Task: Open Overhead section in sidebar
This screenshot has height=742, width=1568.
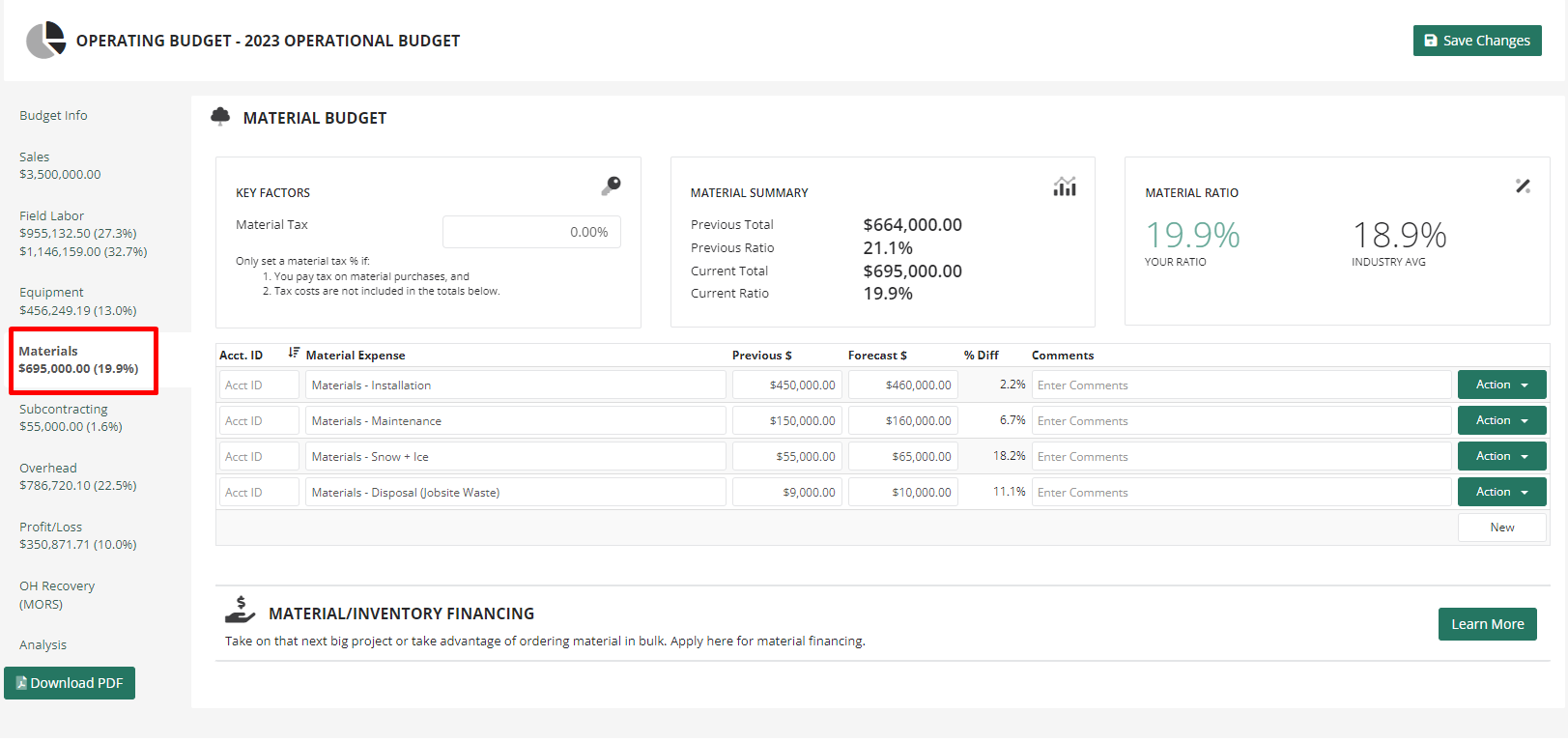Action: 77,476
